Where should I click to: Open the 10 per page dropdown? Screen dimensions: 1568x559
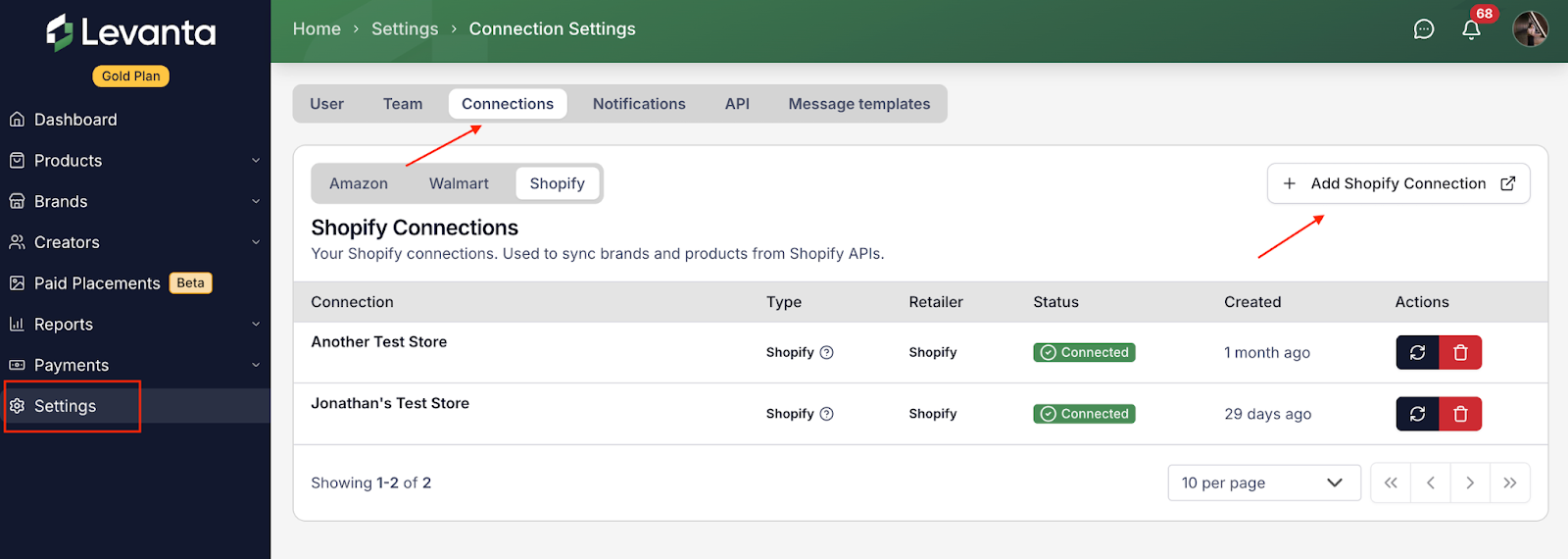(x=1263, y=483)
